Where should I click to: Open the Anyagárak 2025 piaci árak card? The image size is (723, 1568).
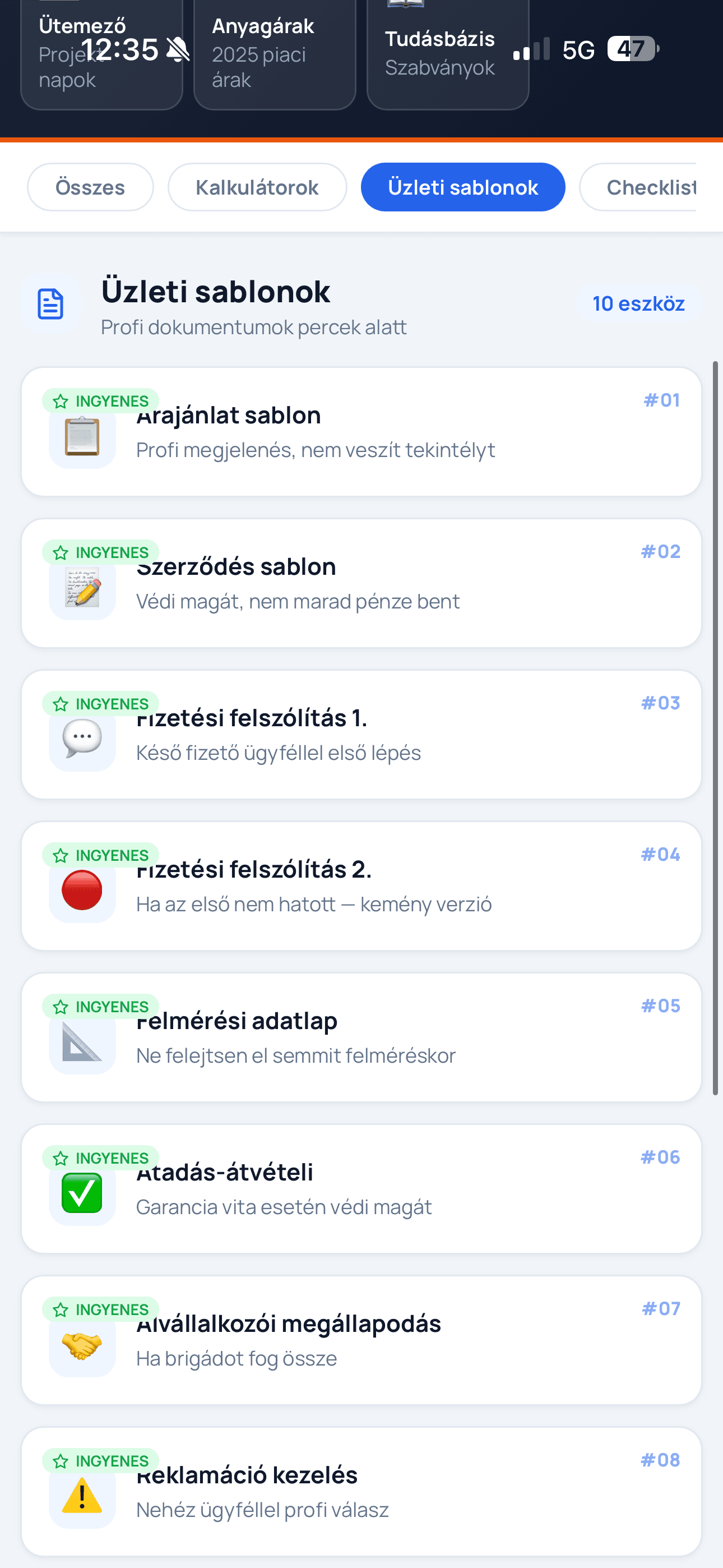pyautogui.click(x=275, y=54)
